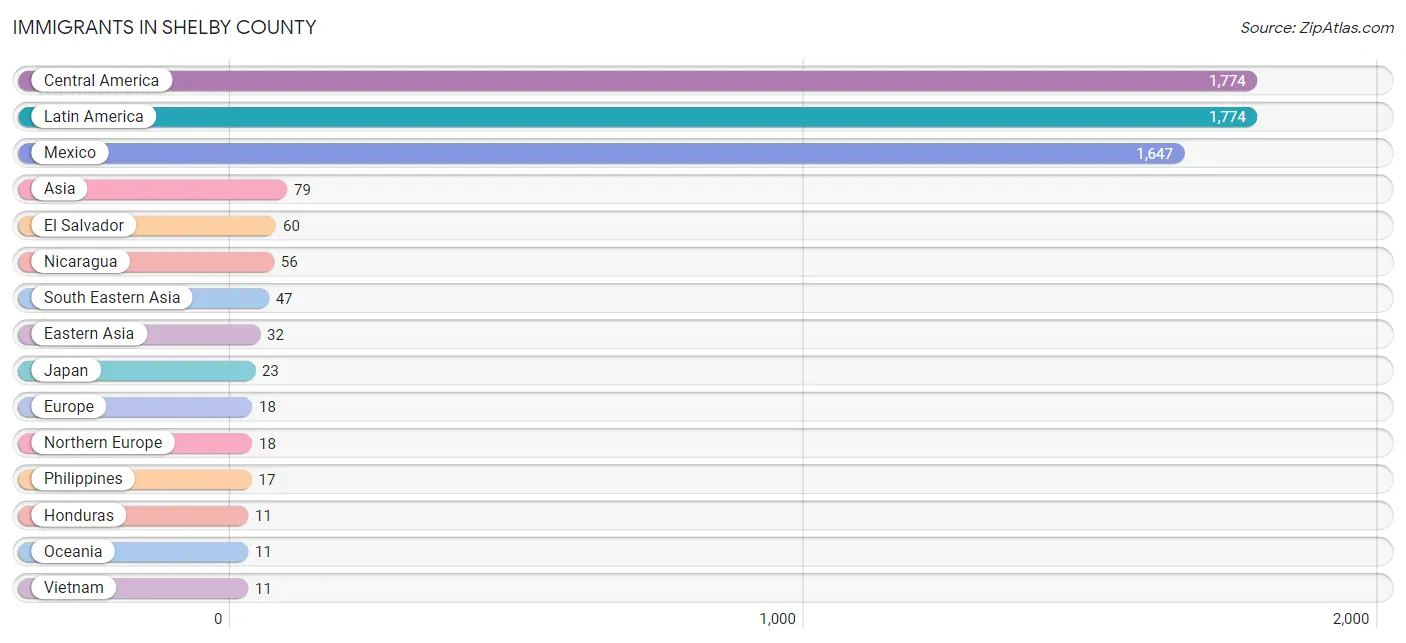1406x643 pixels.
Task: Select the value 11 beside Vietnam
Action: pyautogui.click(x=263, y=589)
